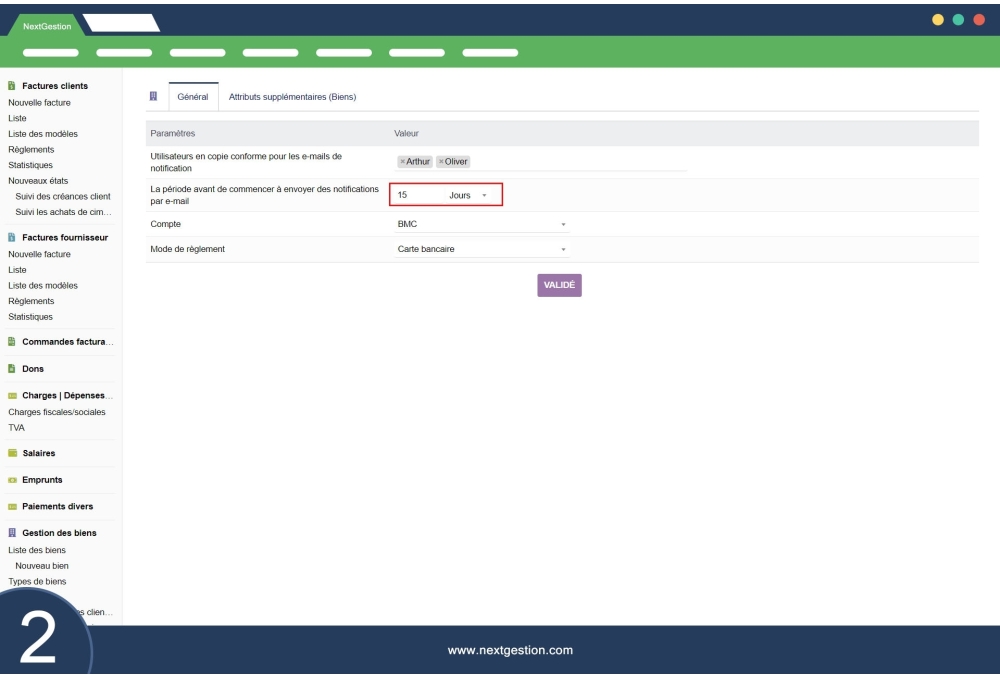Click the Factures fournisseur sidebar icon
Viewport: 1000px width, 679px height.
click(x=11, y=237)
